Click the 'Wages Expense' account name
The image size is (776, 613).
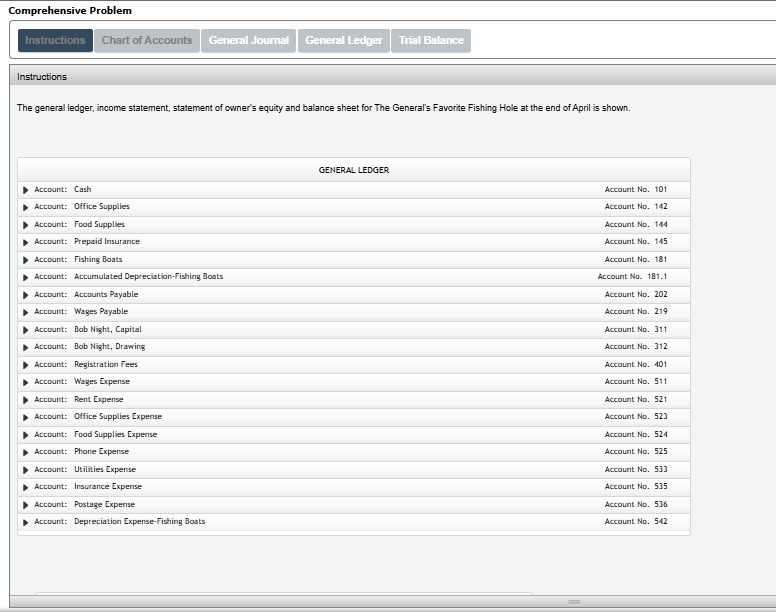(102, 382)
